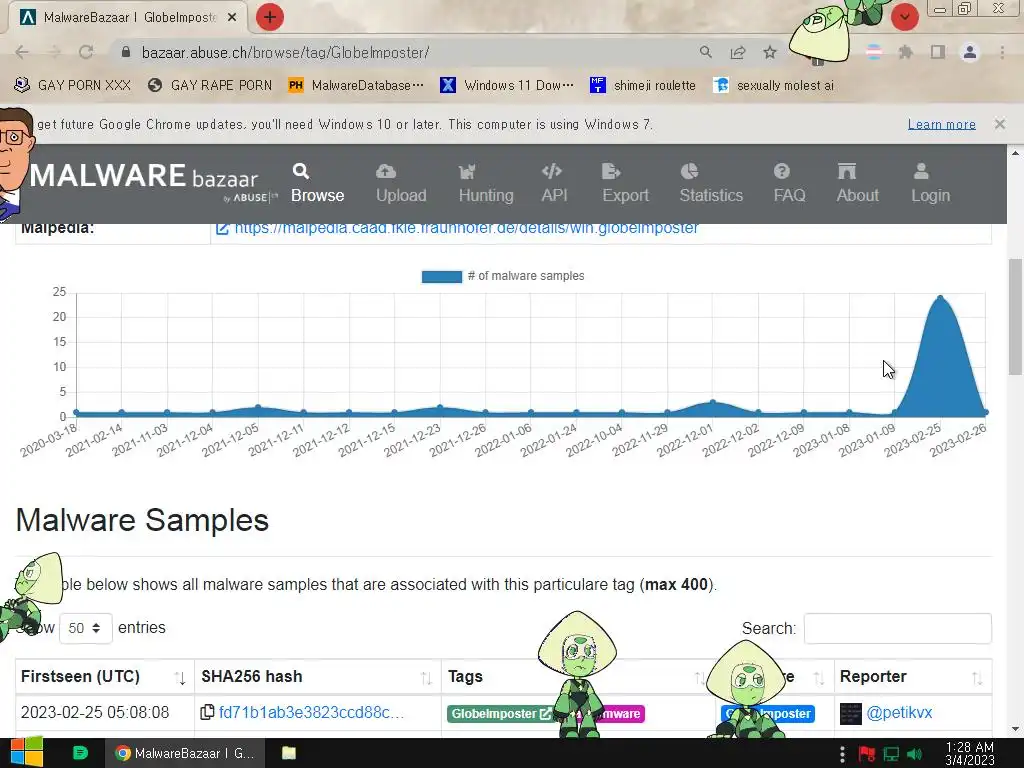Open a new tab with the plus button
This screenshot has height=768, width=1024.
click(270, 17)
